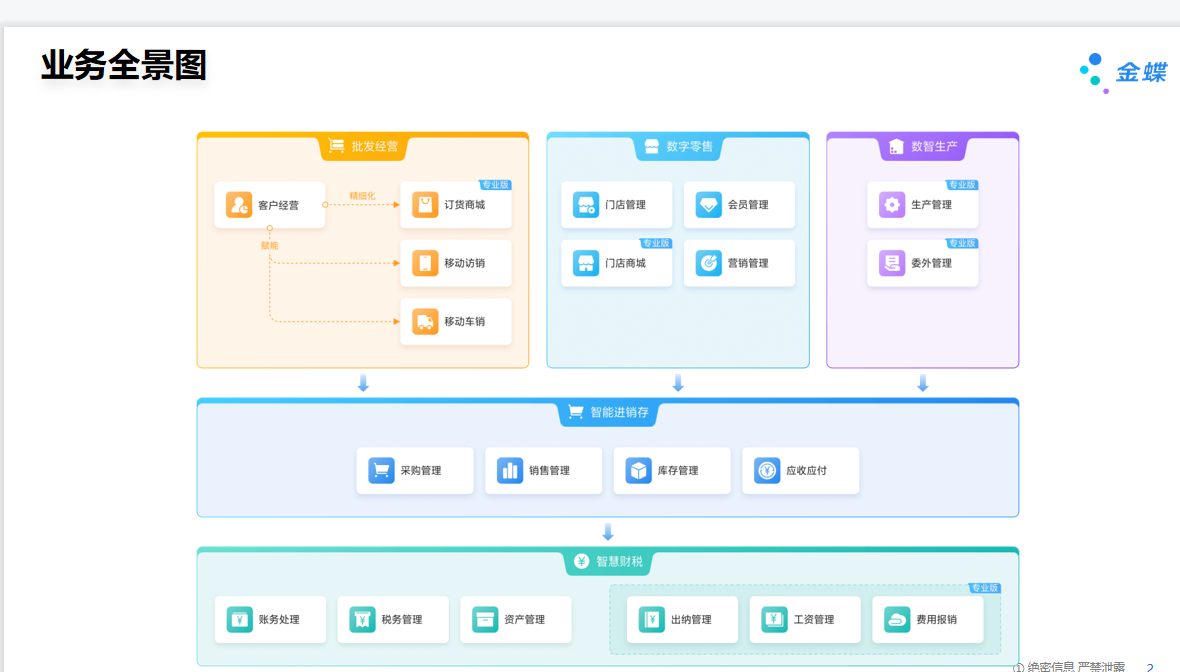Click the 金蝶 logo at top right

(x=1124, y=72)
